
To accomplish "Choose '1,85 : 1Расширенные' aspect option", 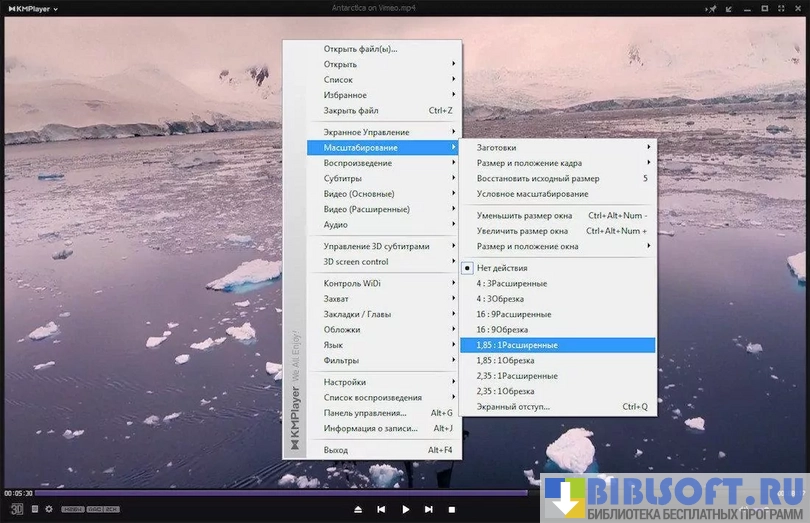I will 517,345.
